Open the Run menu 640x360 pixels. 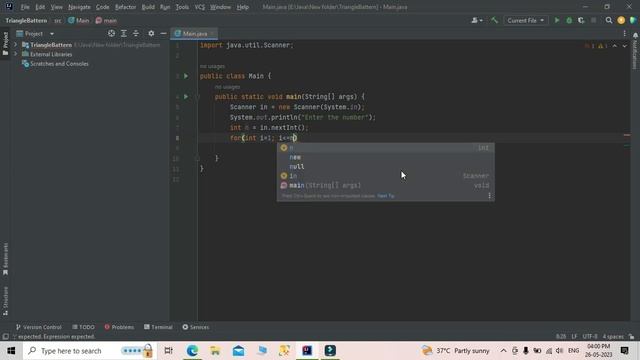(x=165, y=7)
